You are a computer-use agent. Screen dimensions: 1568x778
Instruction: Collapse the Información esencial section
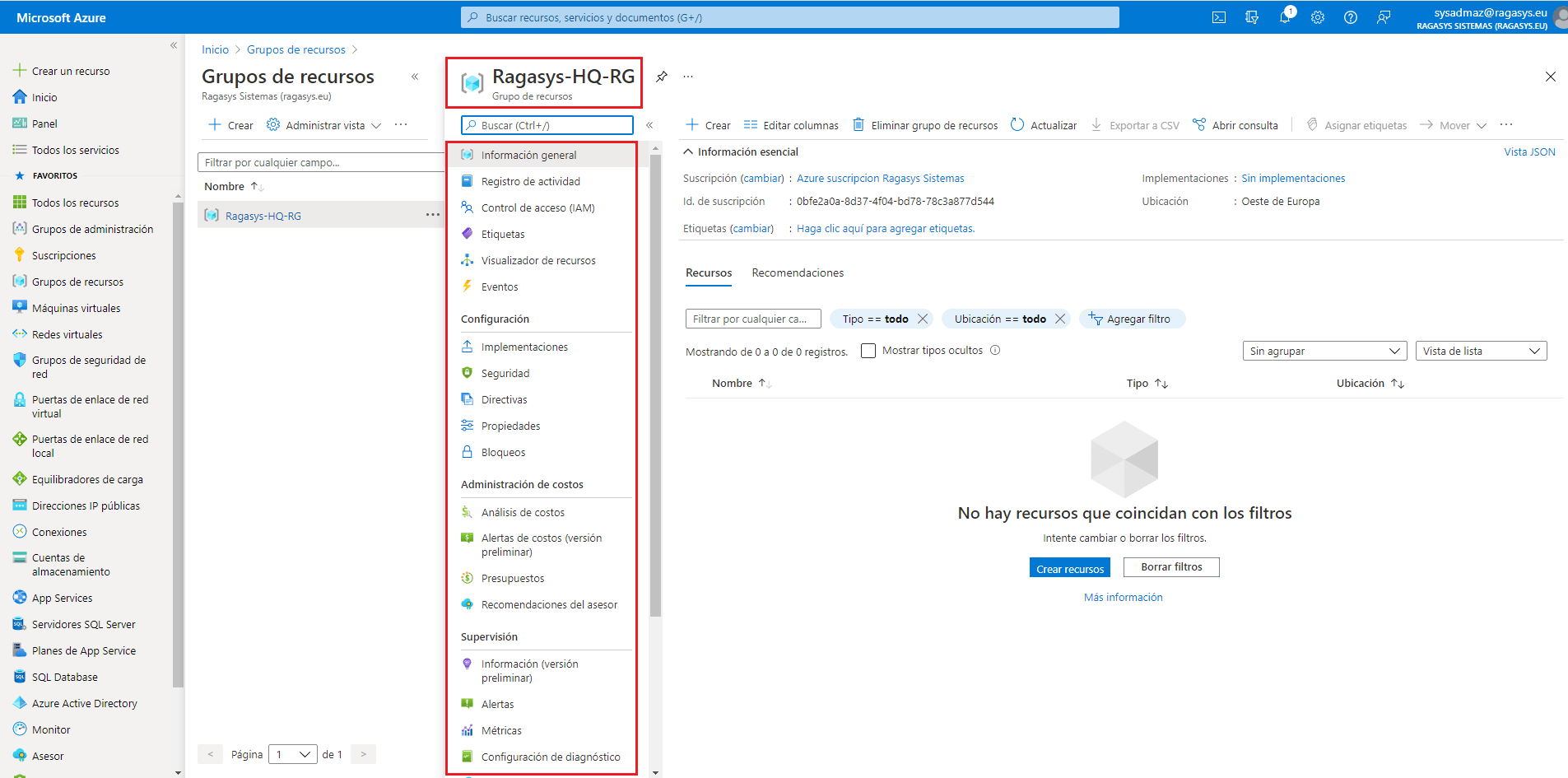[688, 151]
